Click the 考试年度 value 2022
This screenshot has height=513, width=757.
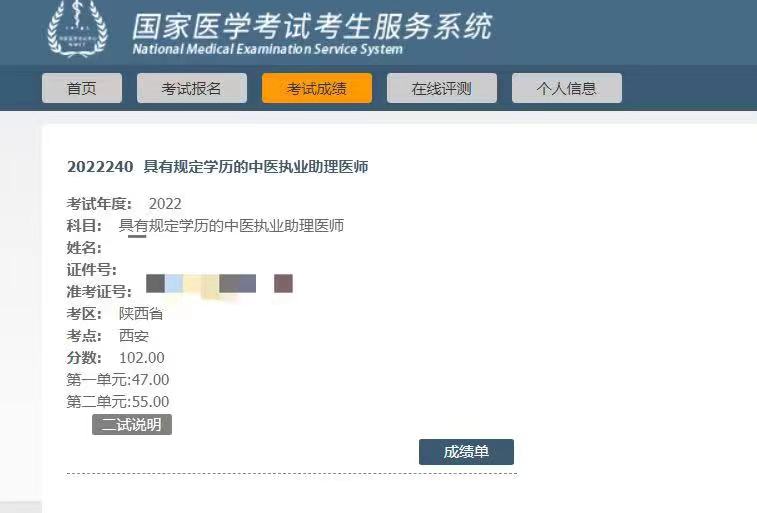pyautogui.click(x=165, y=204)
